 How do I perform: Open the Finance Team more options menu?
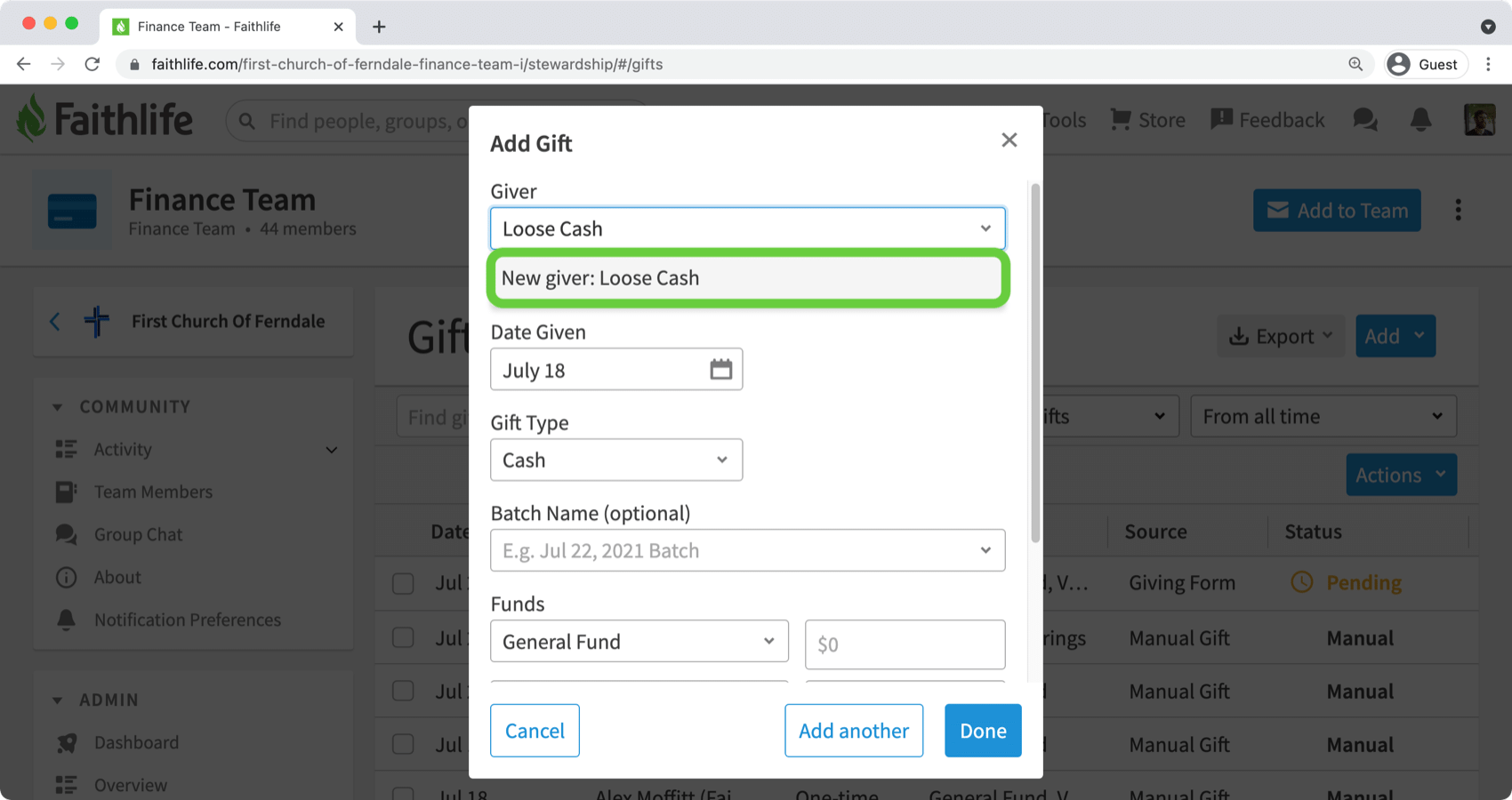click(x=1458, y=210)
